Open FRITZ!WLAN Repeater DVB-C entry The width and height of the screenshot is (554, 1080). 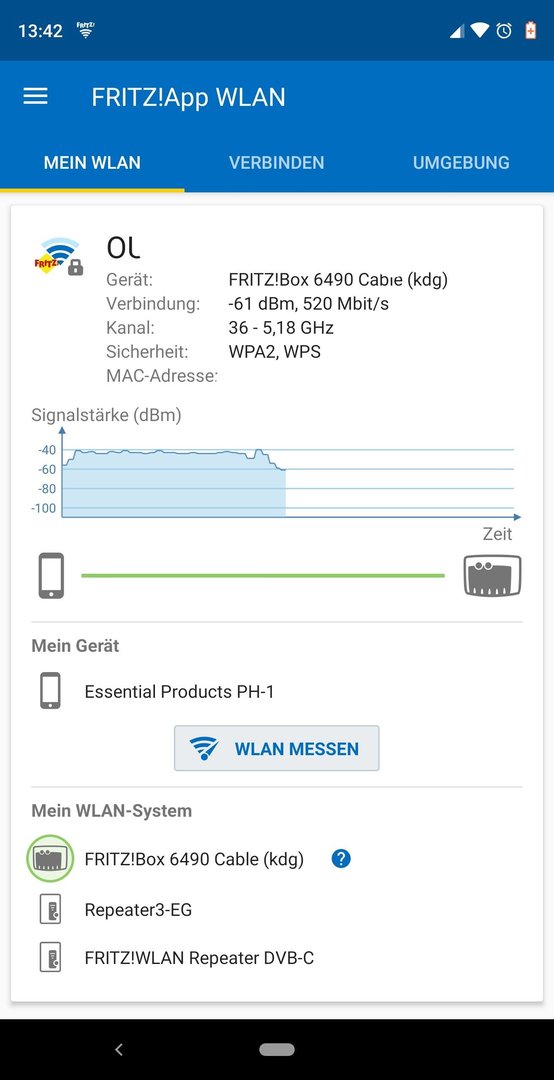[199, 957]
